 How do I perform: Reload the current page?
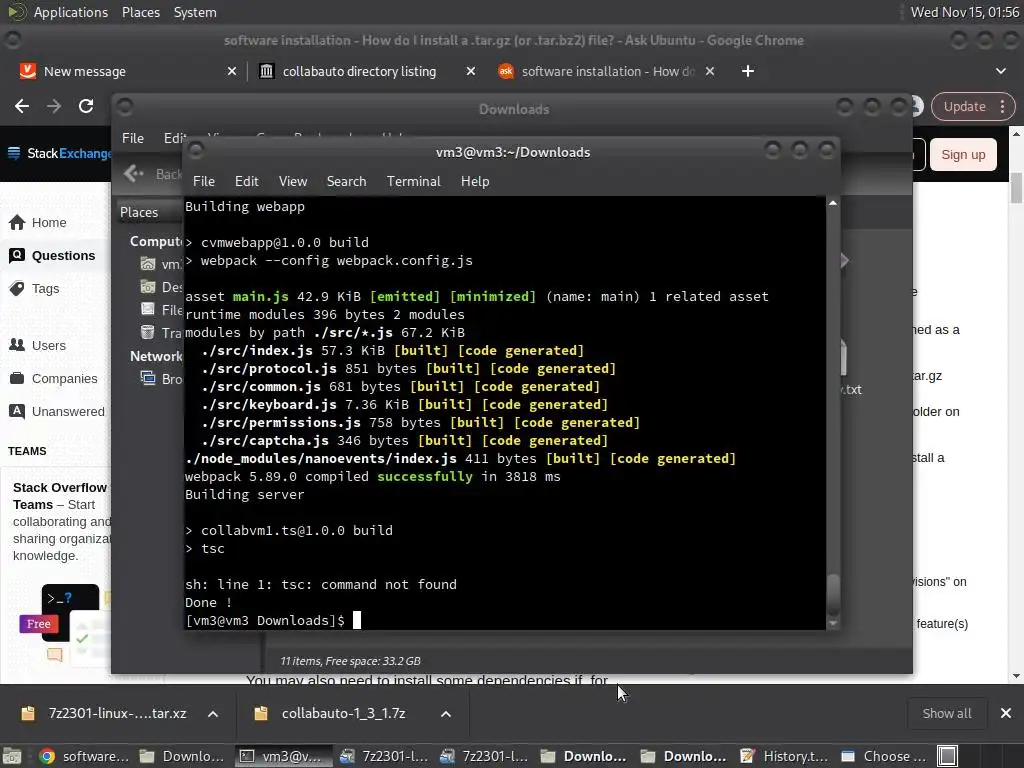click(86, 106)
